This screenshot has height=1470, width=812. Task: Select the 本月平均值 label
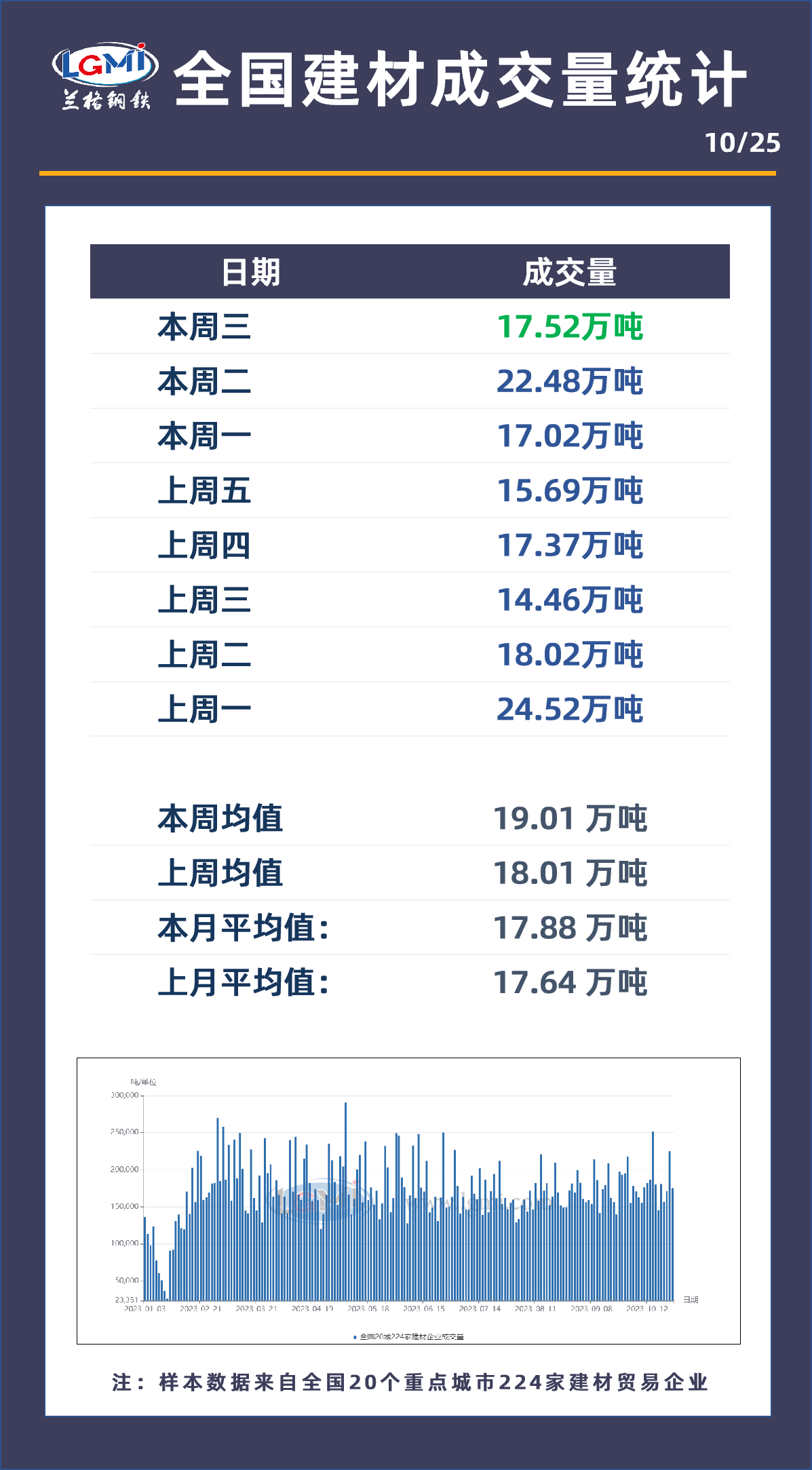[244, 928]
